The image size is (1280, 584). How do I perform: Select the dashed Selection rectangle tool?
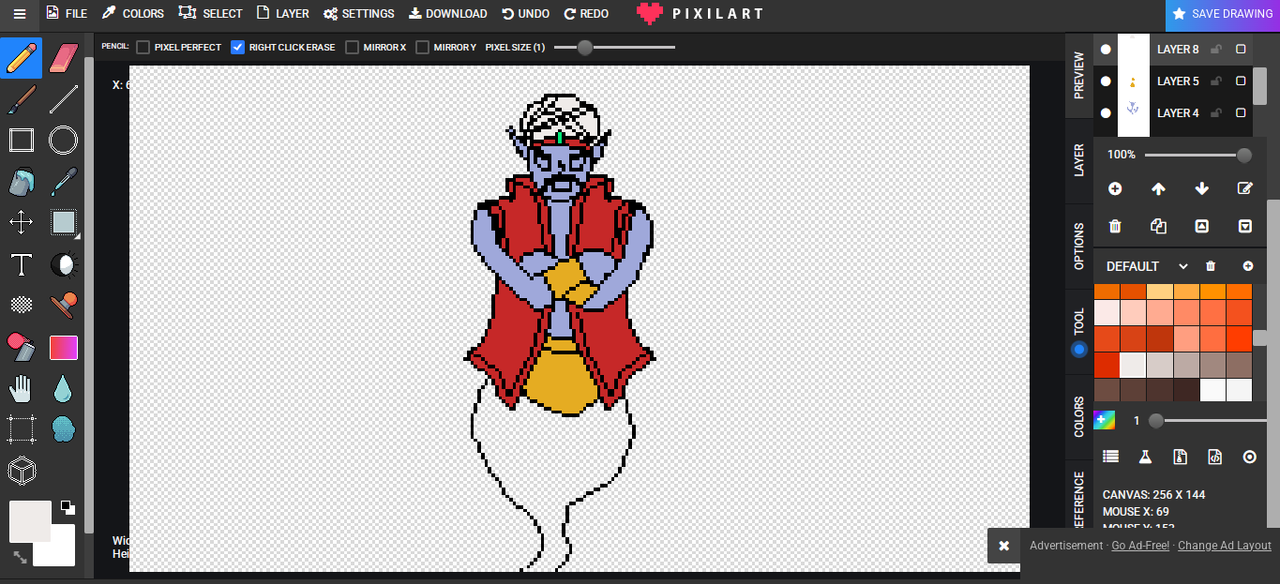click(21, 429)
